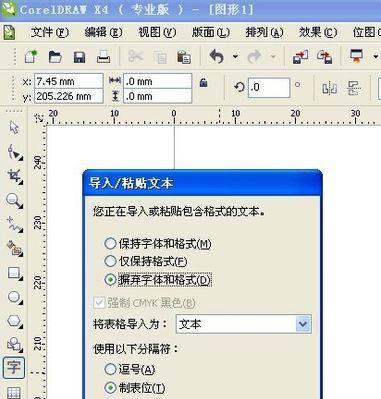Viewport: 381px width, 399px height.
Task: Click the Mirror vertically button
Action: point(354,88)
